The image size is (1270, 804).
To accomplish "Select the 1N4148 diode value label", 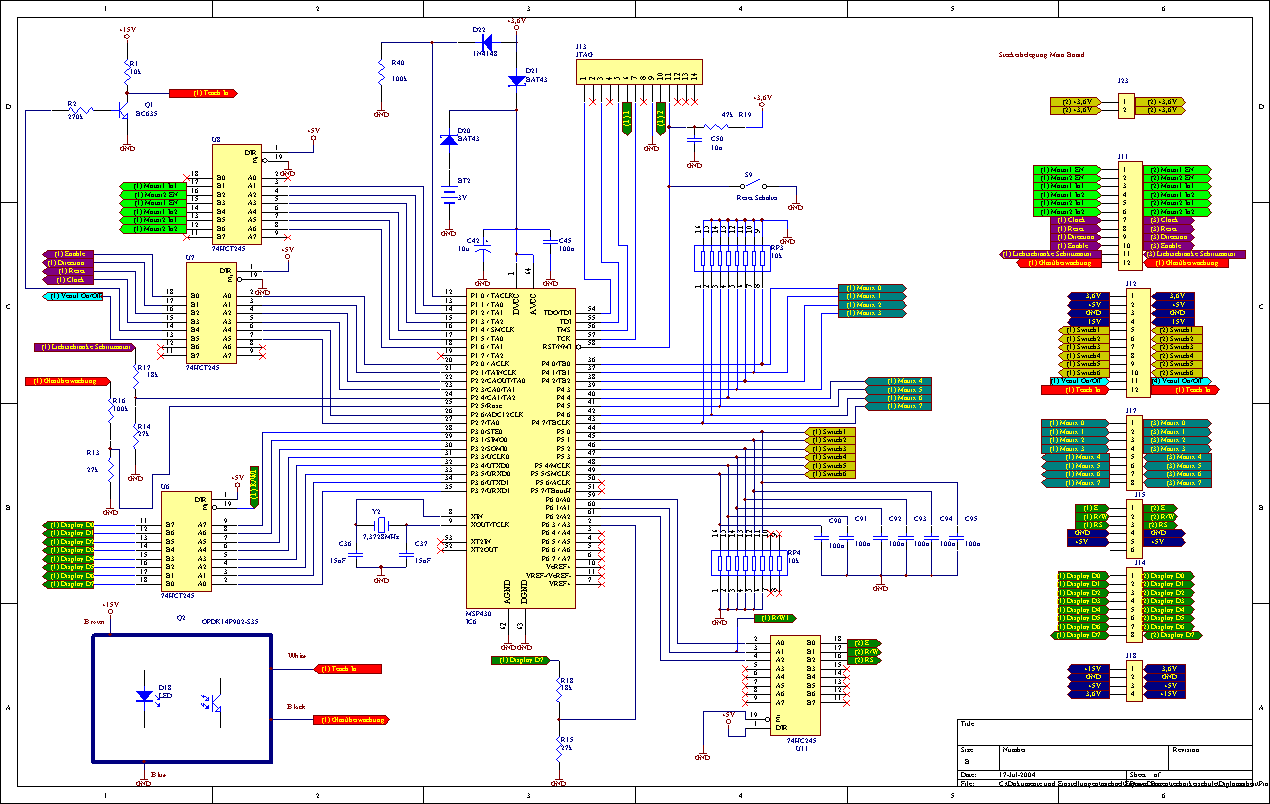I will click(484, 53).
